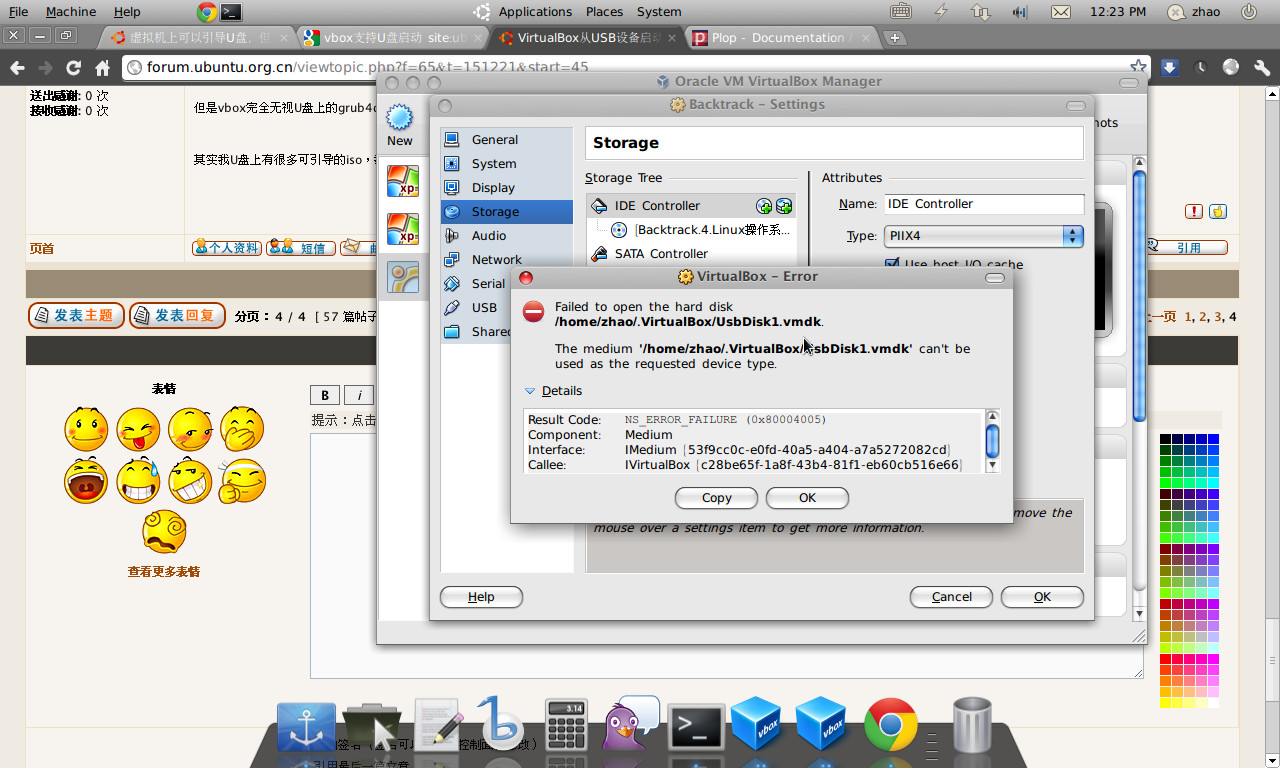Toggle italic i in forum editor
The width and height of the screenshot is (1280, 768).
coord(359,395)
